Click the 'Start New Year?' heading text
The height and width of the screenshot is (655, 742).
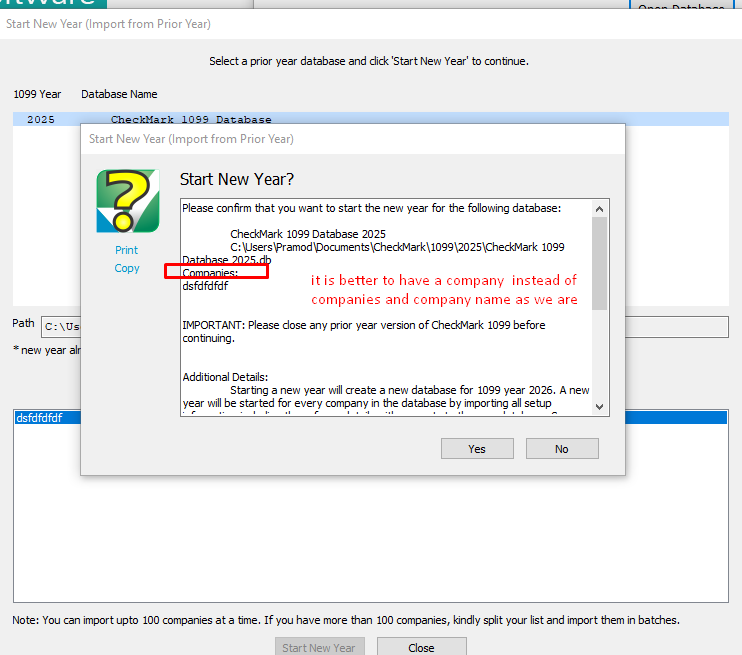(x=237, y=179)
